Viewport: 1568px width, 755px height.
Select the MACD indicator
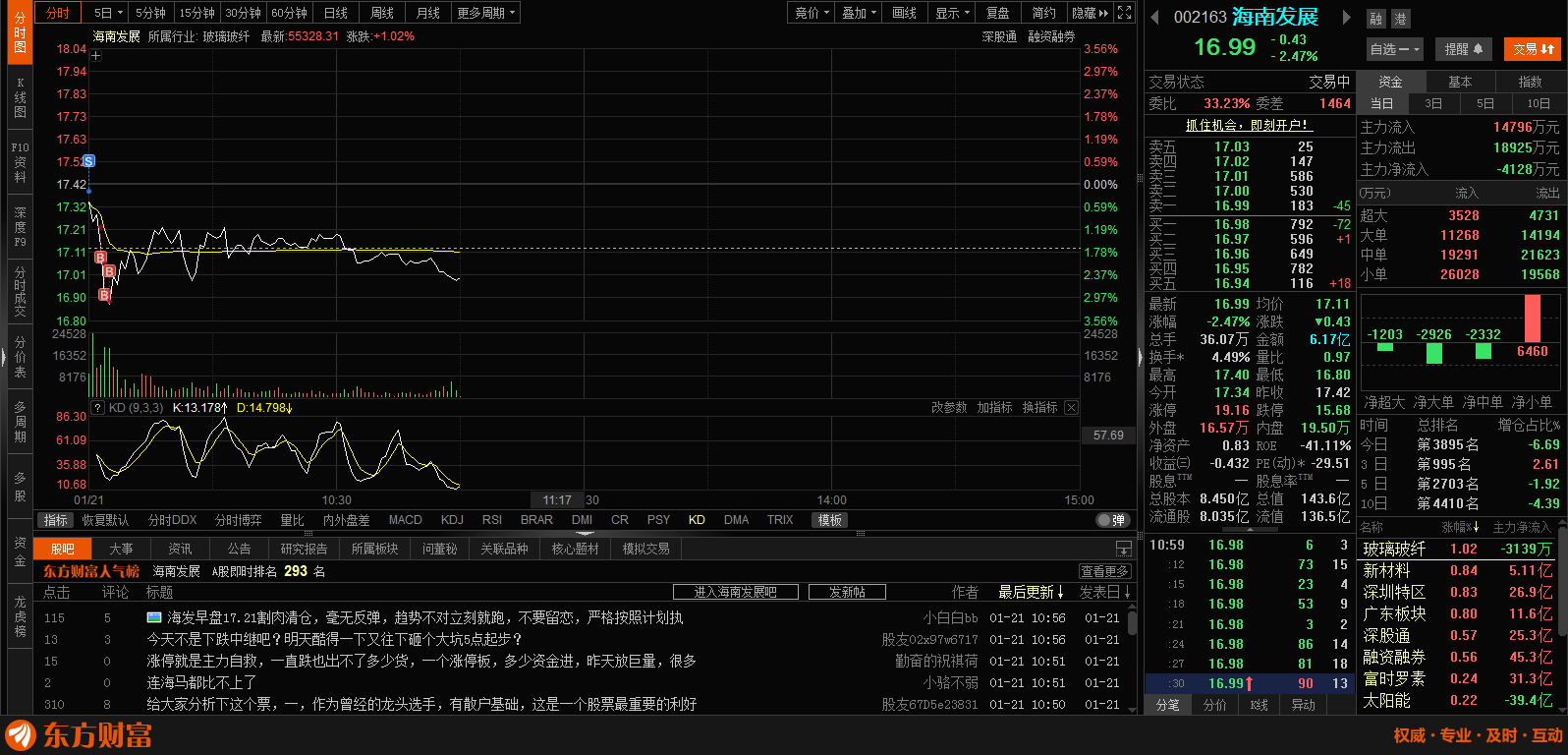pyautogui.click(x=405, y=520)
